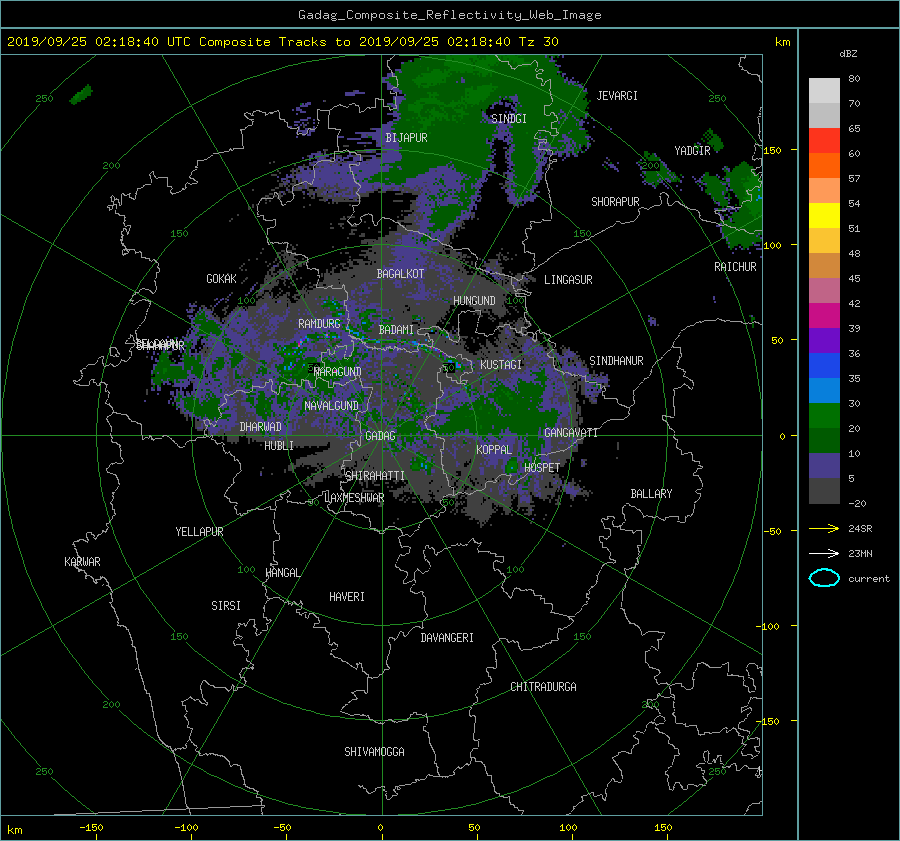Screen dimensions: 900x841
Task: Click the RAICHUR city label
Action: (x=735, y=267)
